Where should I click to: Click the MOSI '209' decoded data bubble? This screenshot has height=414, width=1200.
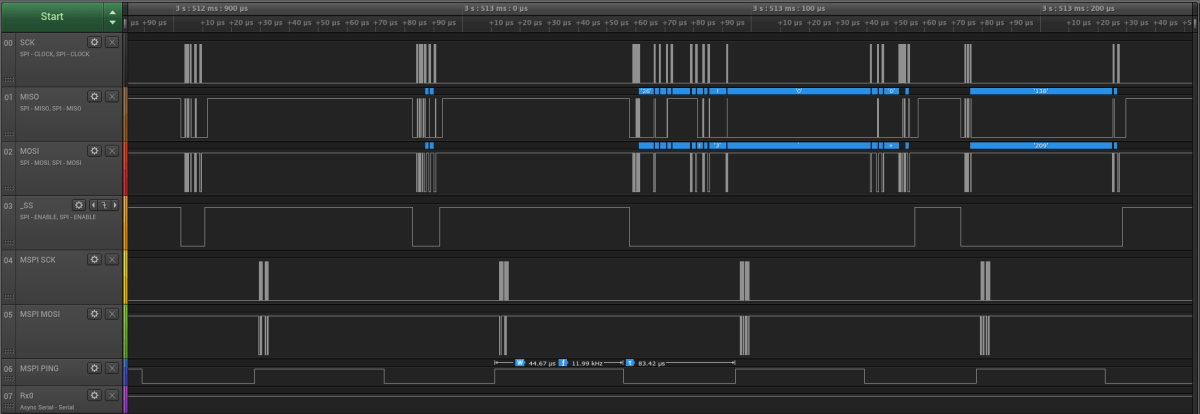coord(1040,145)
